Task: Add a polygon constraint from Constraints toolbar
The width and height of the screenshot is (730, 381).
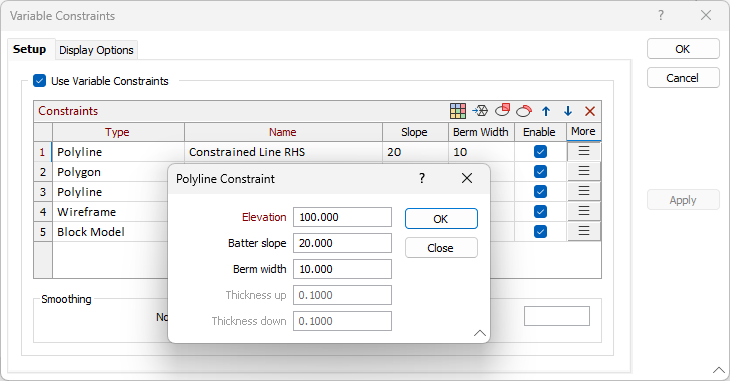Action: [x=502, y=110]
